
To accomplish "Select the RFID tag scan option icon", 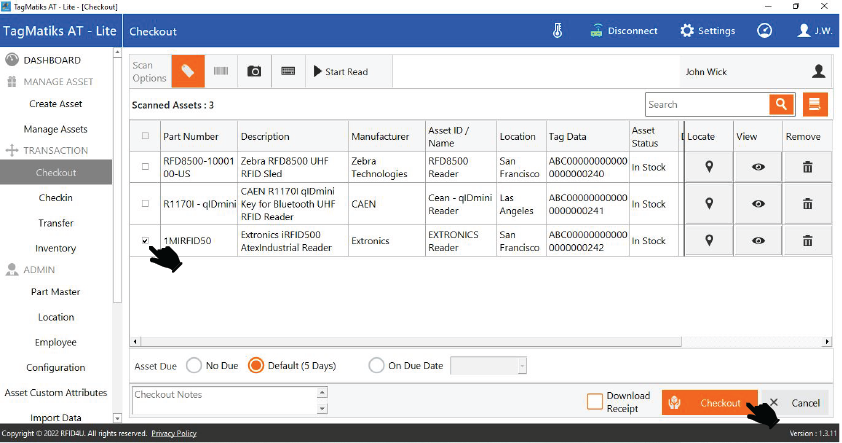I will point(187,71).
